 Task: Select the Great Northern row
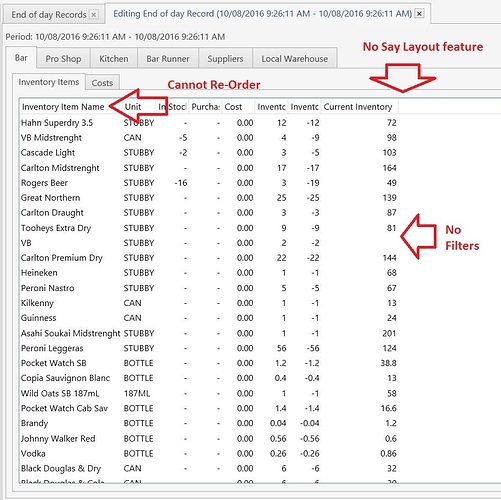tap(209, 198)
